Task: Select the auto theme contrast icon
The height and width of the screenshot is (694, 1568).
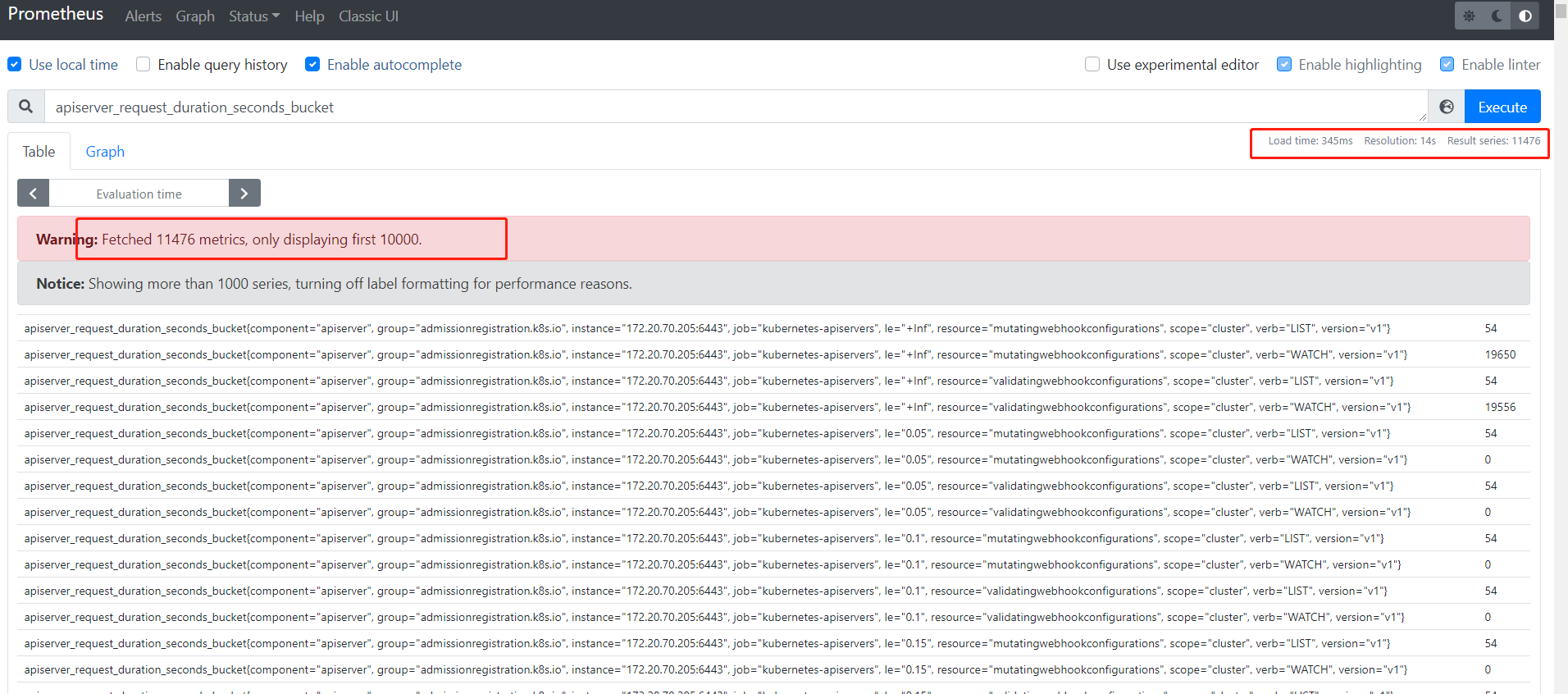Action: pyautogui.click(x=1525, y=16)
